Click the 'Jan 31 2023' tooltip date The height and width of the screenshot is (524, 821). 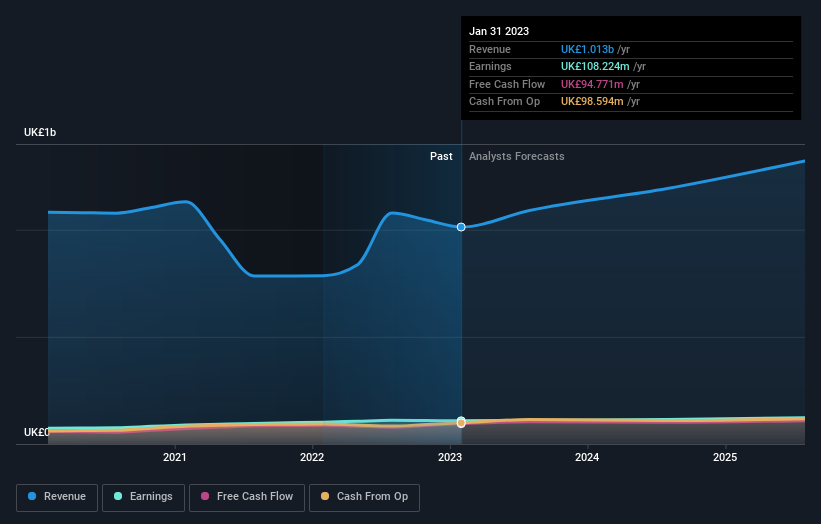(x=499, y=31)
